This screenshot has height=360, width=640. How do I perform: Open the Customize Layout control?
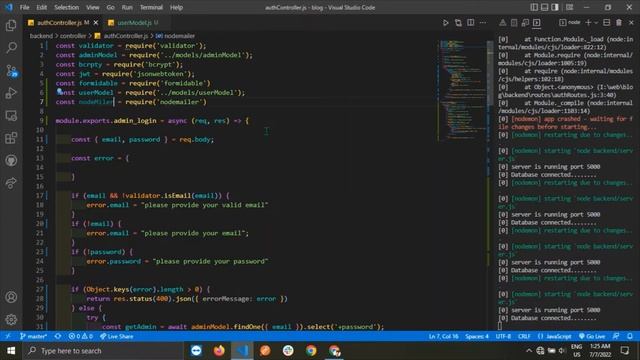(x=569, y=7)
